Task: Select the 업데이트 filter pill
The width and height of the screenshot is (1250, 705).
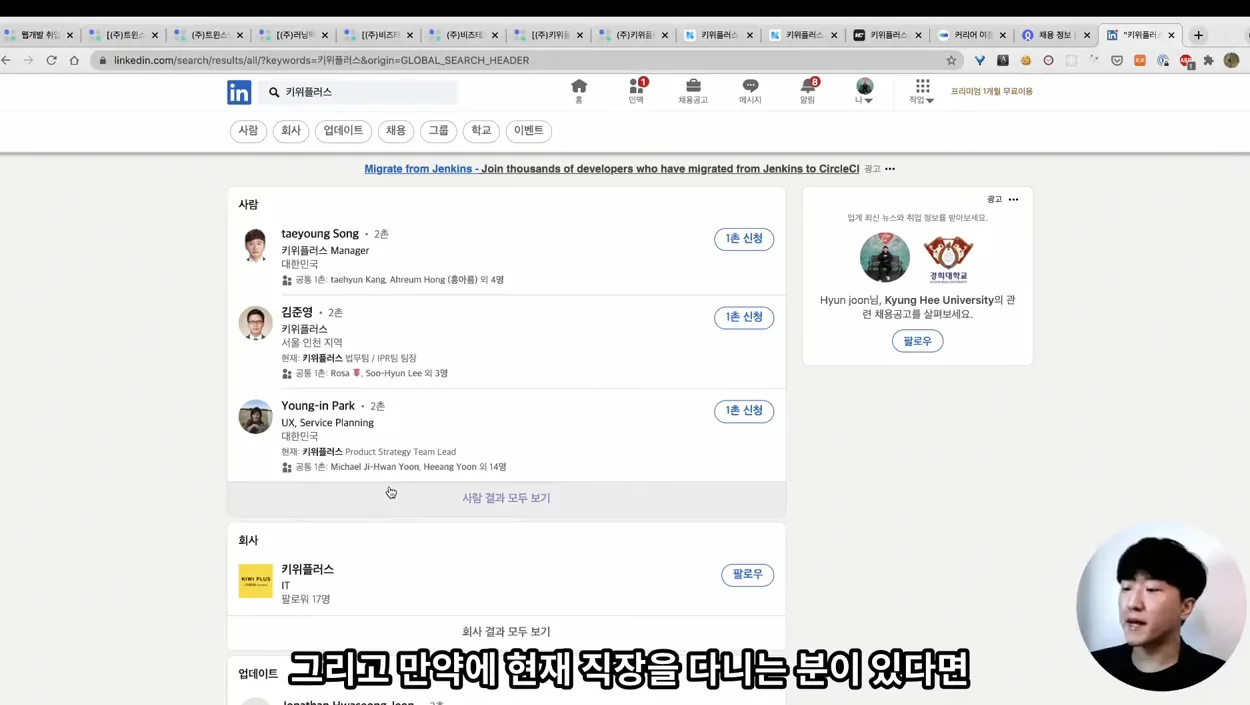Action: pos(343,131)
